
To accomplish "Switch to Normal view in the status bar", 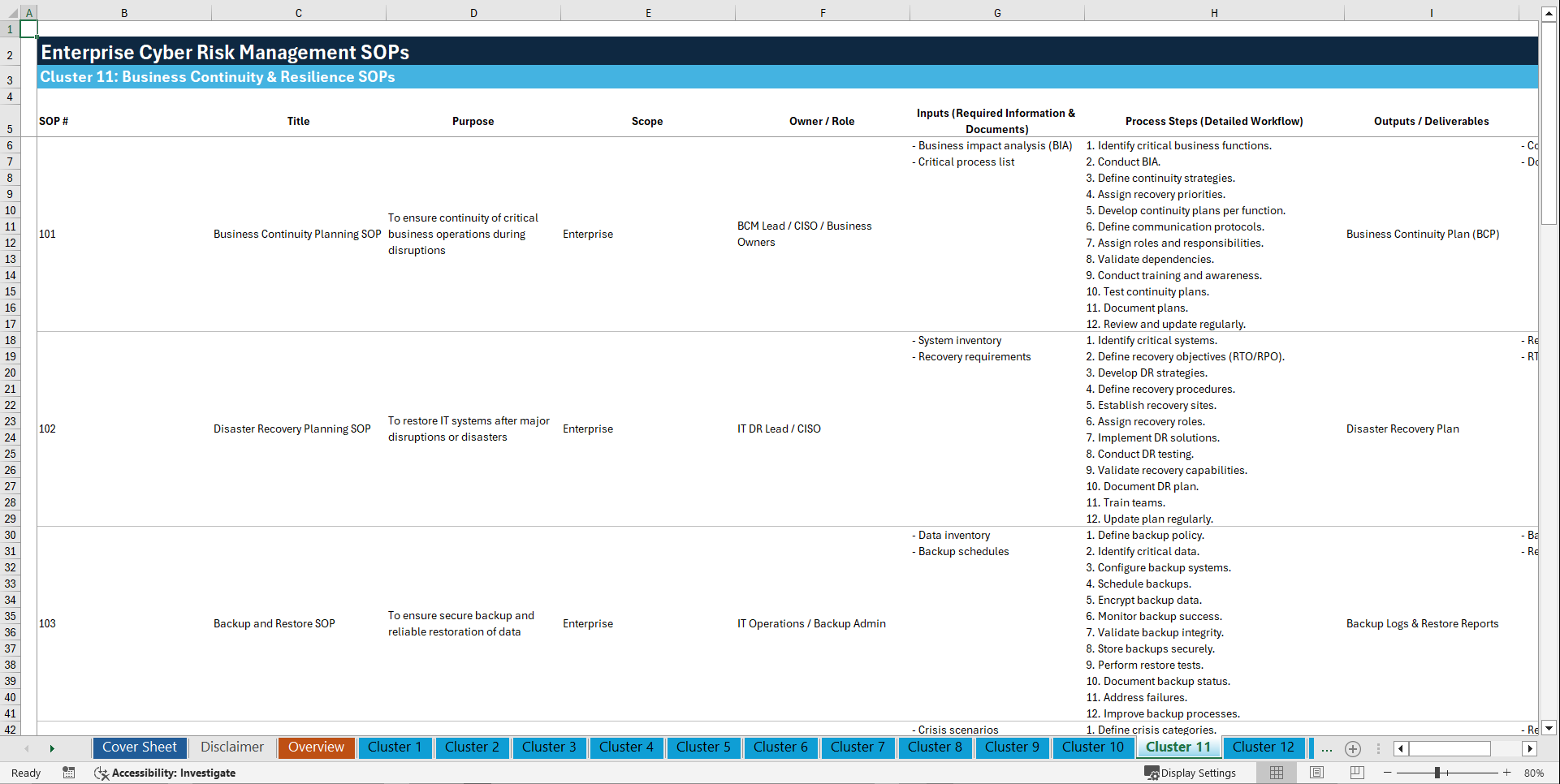I will pyautogui.click(x=1276, y=773).
